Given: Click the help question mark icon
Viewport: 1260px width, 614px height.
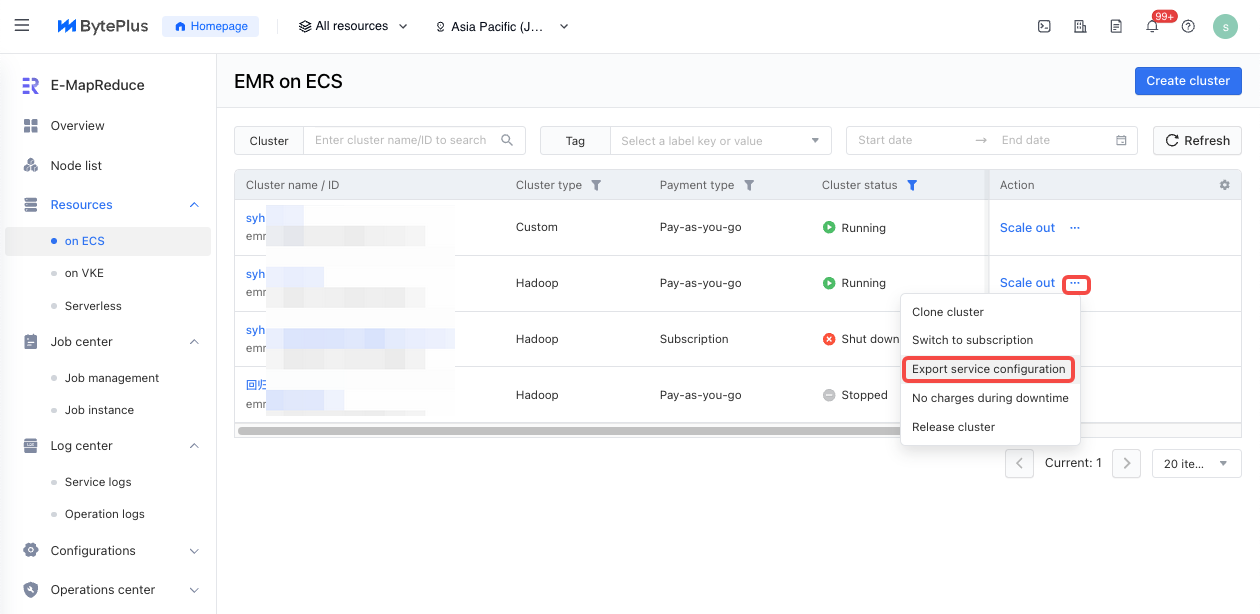Looking at the screenshot, I should (1188, 27).
